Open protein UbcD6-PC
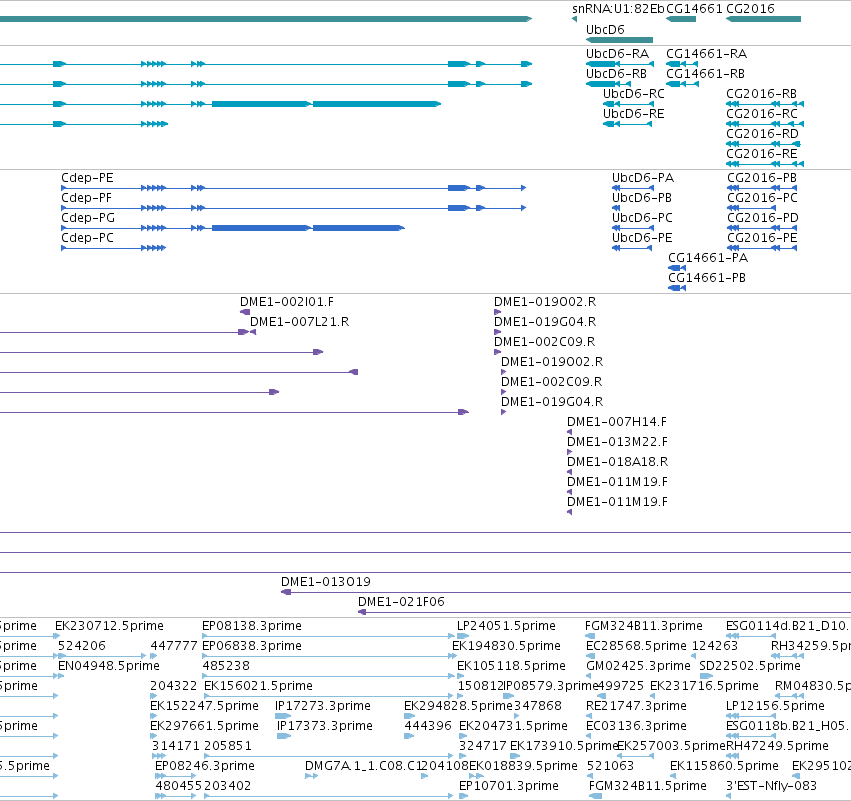Screen dimensions: 851x801 coord(642,218)
